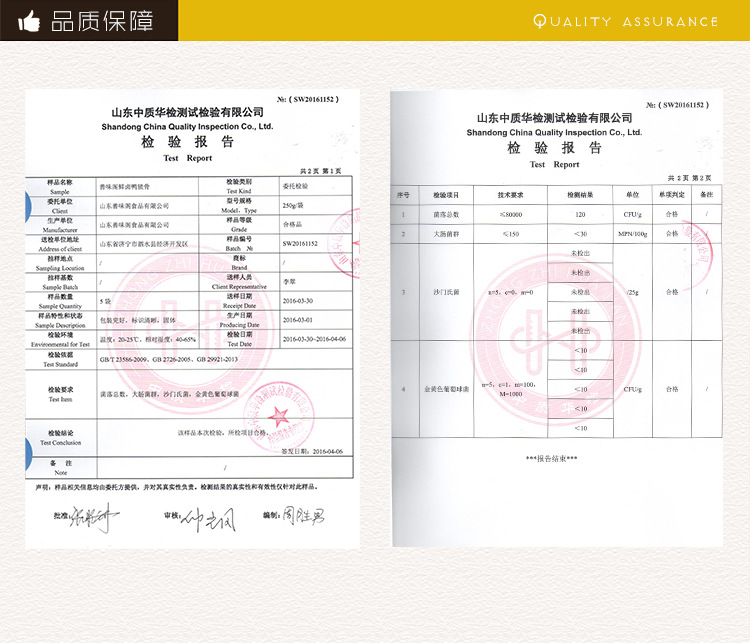The image size is (750, 643).
Task: Click the 签发日期: 2016-04-06 issue date text
Action: [312, 451]
